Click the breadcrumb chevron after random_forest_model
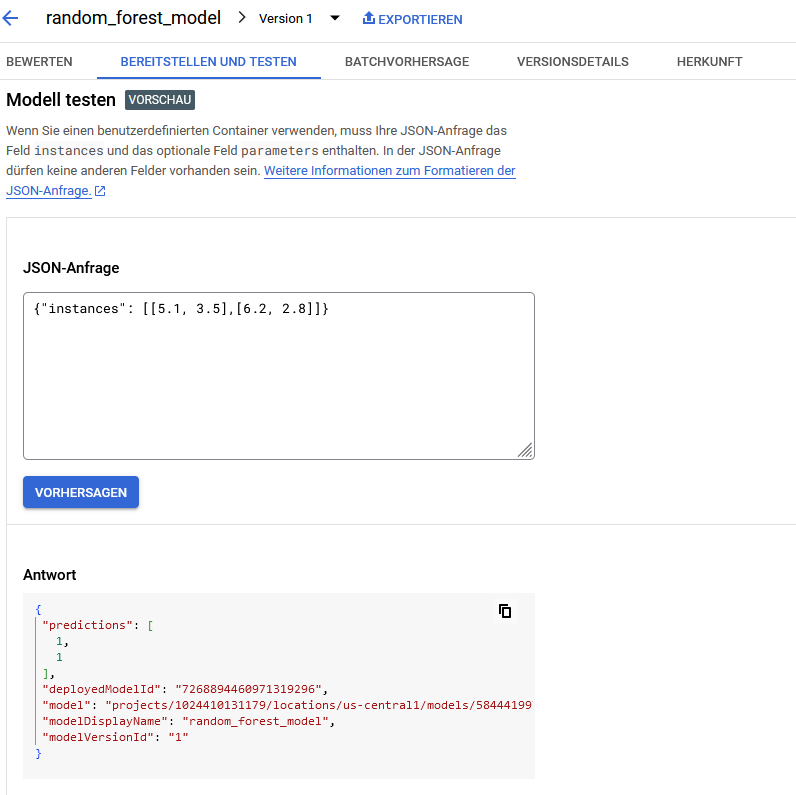Image resolution: width=796 pixels, height=795 pixels. [x=242, y=18]
